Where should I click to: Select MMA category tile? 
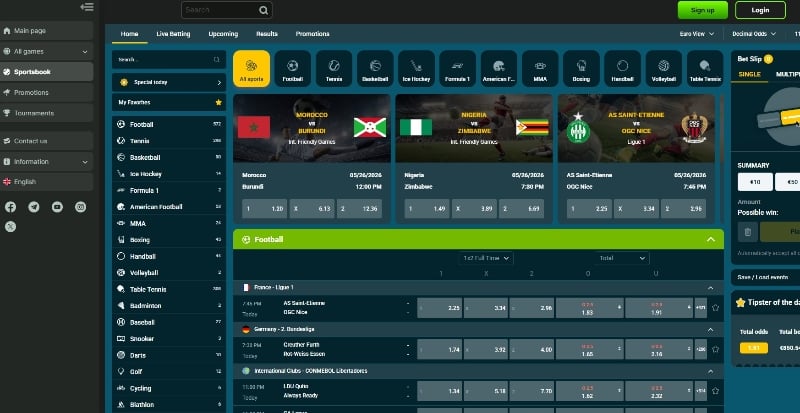540,68
